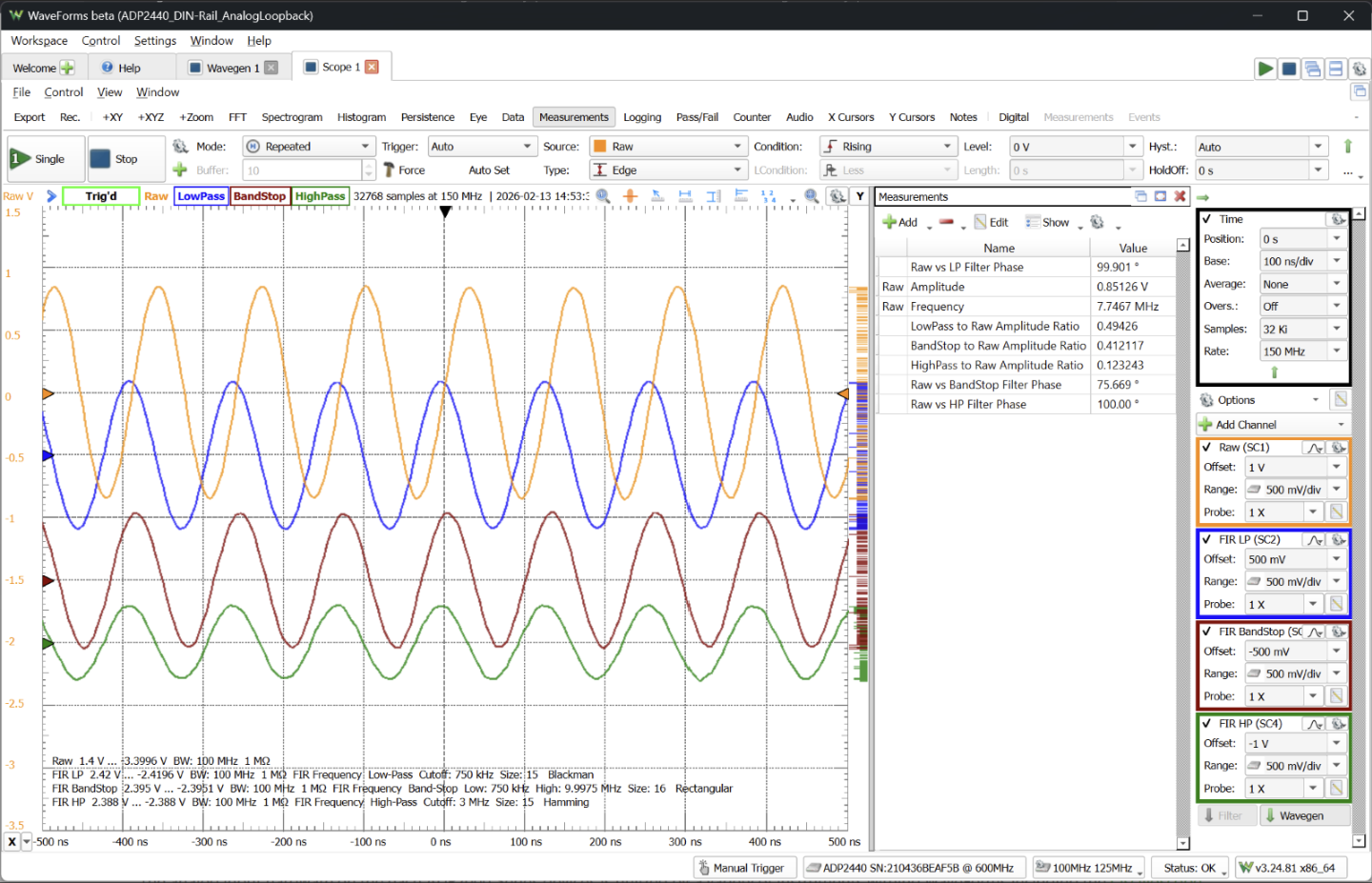Open plot gear settings icon beside Y button
Image resolution: width=1372 pixels, height=883 pixels.
(837, 196)
